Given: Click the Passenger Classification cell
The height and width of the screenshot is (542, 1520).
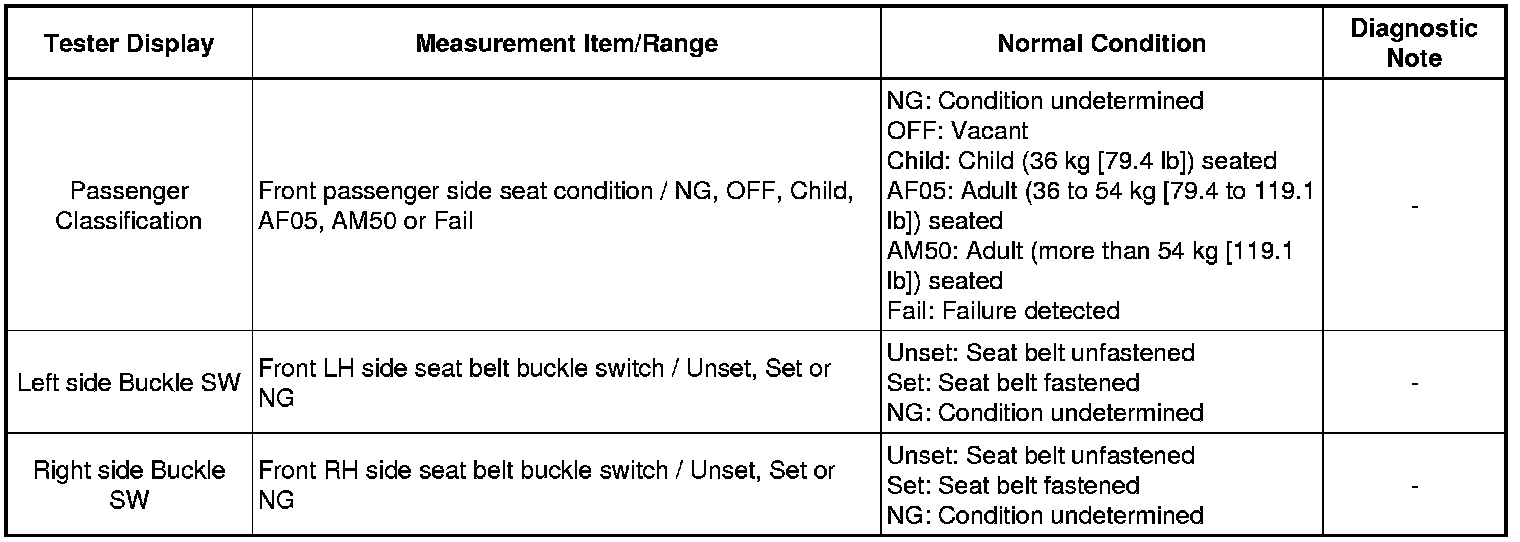Looking at the screenshot, I should (128, 206).
